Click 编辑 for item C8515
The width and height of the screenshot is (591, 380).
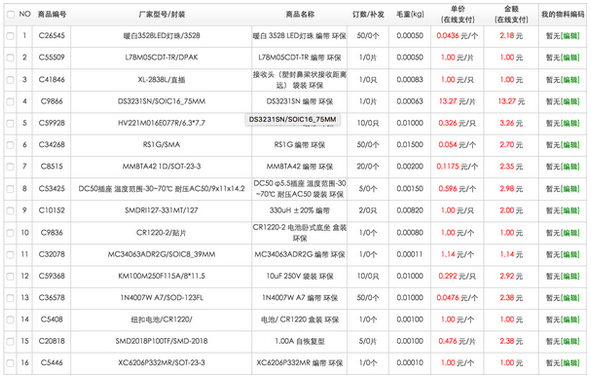coord(570,167)
